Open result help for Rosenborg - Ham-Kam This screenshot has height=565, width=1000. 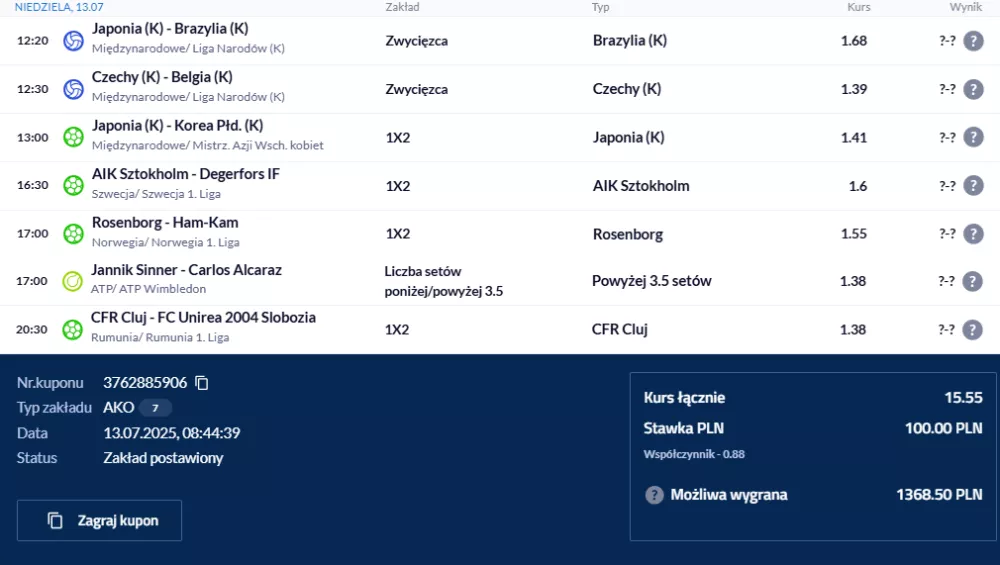click(x=973, y=234)
